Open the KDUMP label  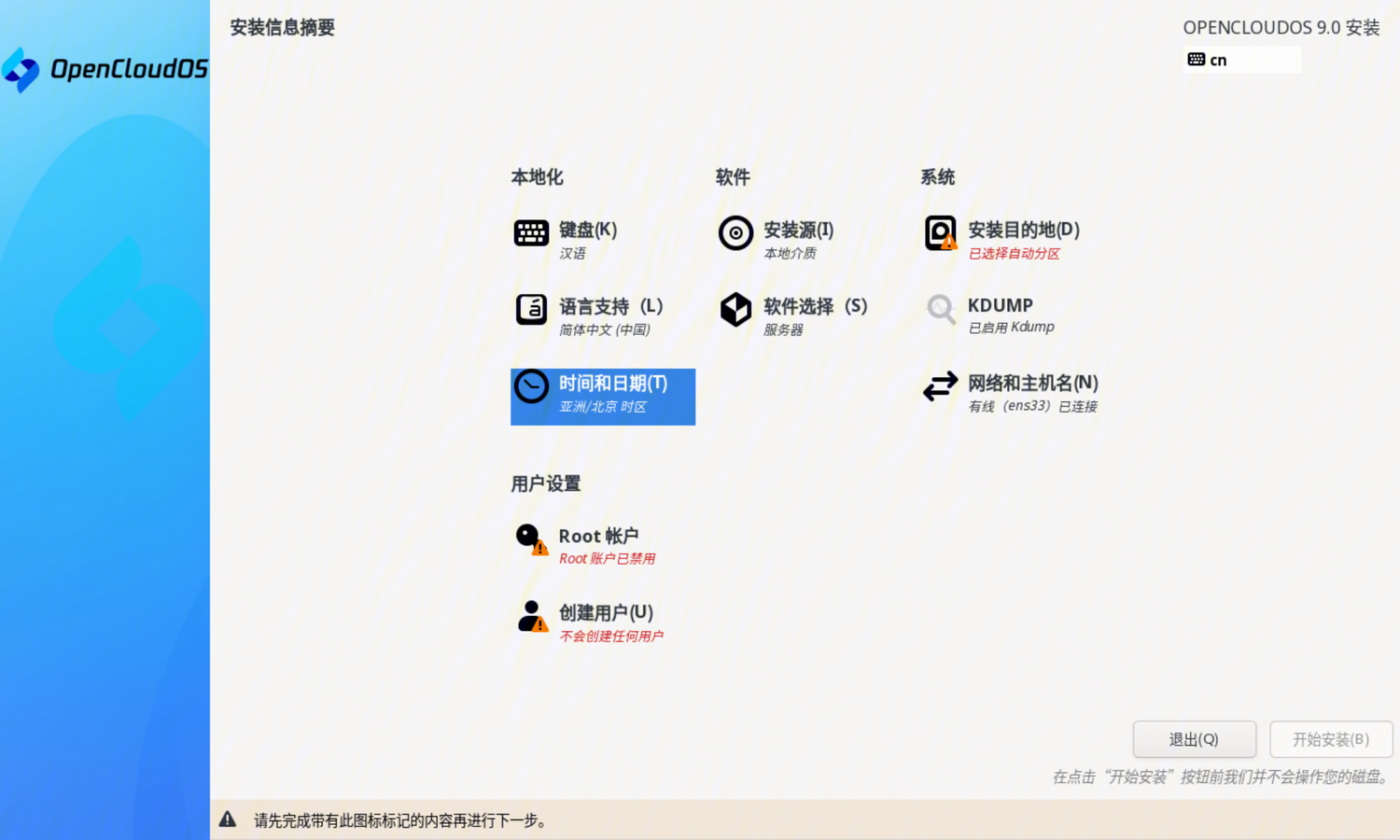click(x=1001, y=305)
